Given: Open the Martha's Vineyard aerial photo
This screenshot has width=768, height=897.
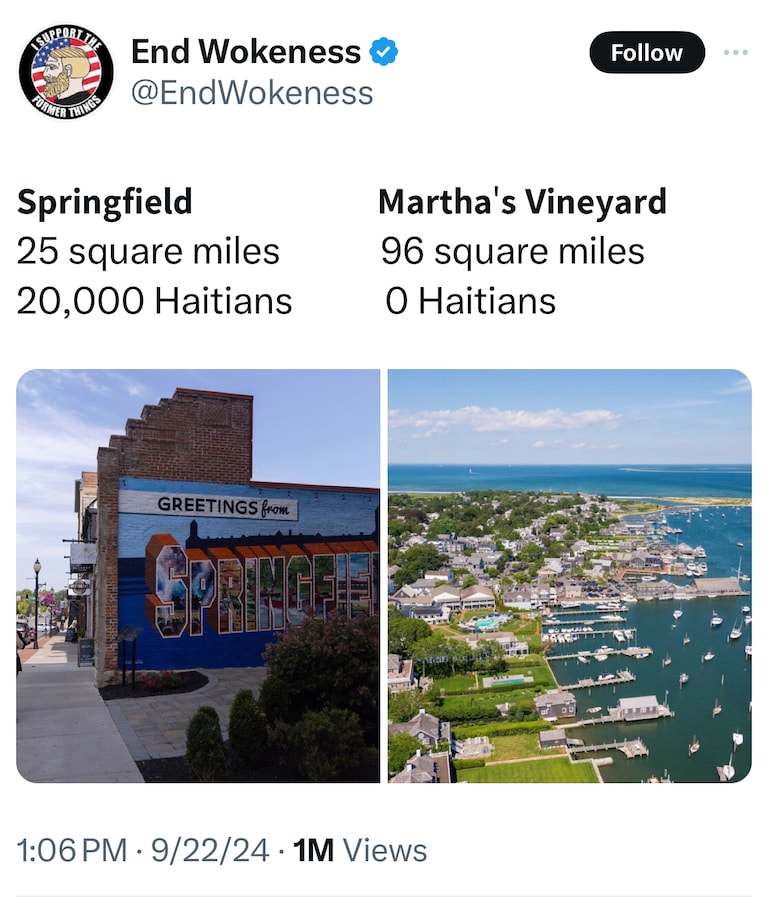Looking at the screenshot, I should (570, 575).
